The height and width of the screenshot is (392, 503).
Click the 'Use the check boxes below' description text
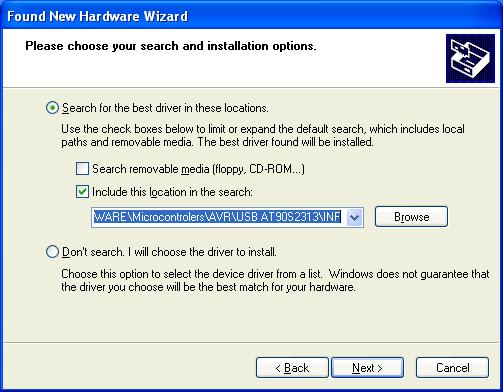tap(263, 135)
